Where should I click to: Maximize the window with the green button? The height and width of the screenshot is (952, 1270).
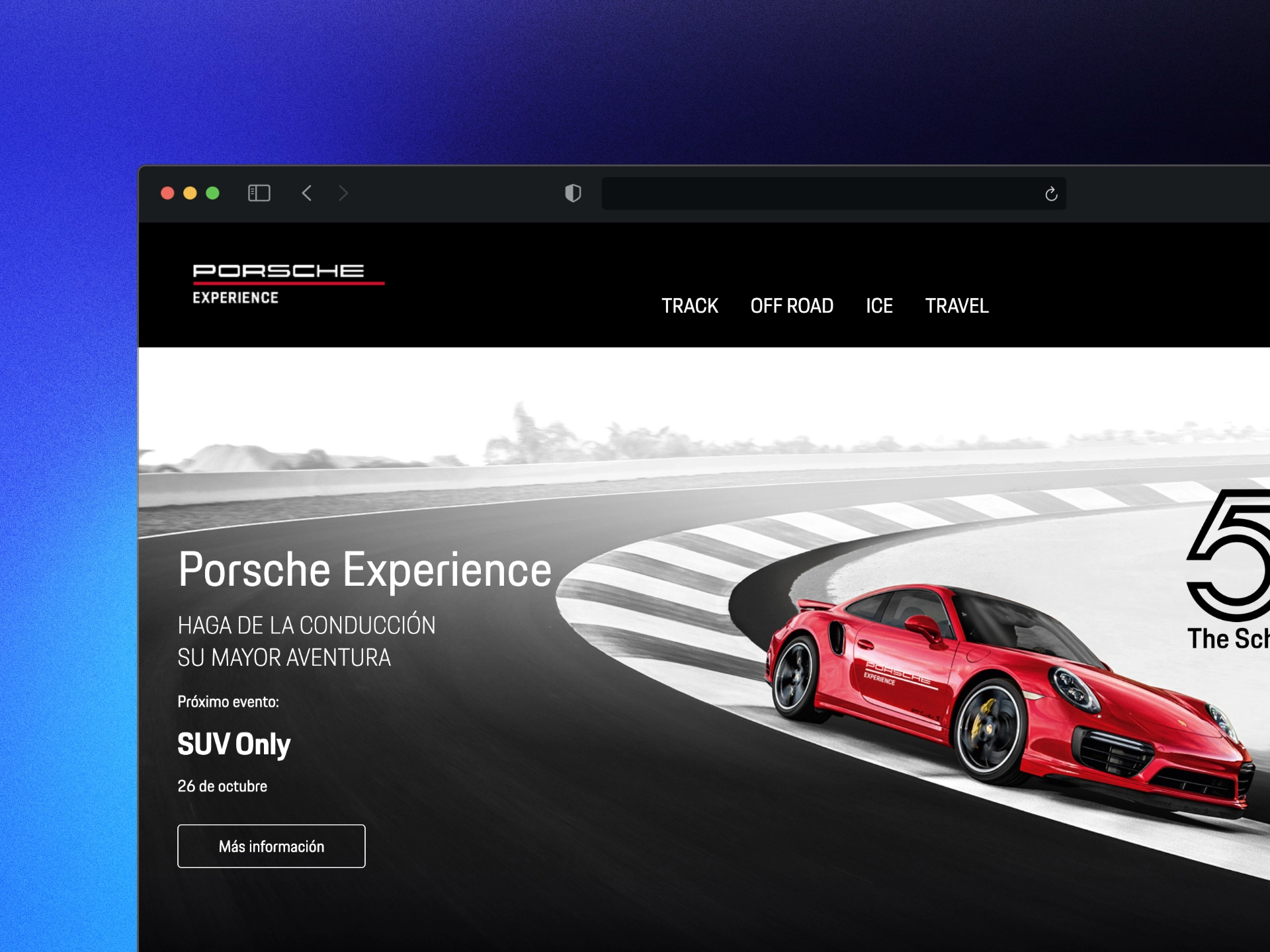[x=212, y=193]
